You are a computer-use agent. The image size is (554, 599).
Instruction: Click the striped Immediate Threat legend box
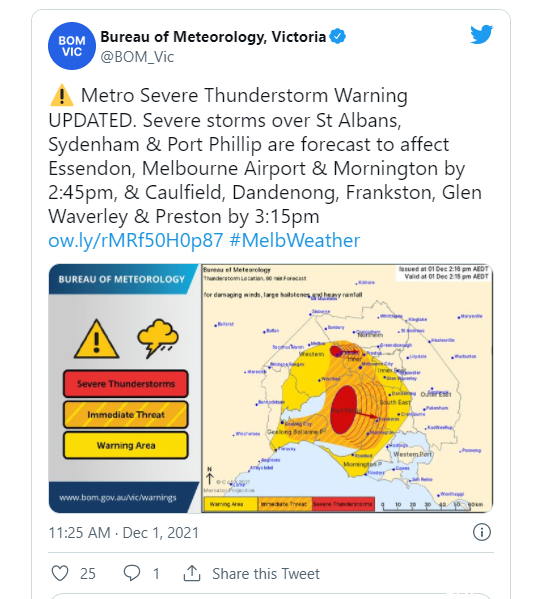click(126, 414)
